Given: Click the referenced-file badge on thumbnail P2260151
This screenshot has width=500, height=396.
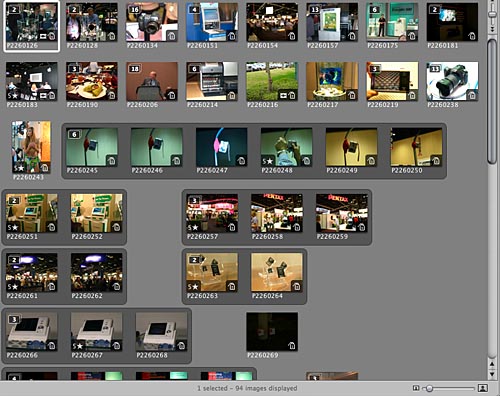Looking at the screenshot, I should tap(232, 36).
